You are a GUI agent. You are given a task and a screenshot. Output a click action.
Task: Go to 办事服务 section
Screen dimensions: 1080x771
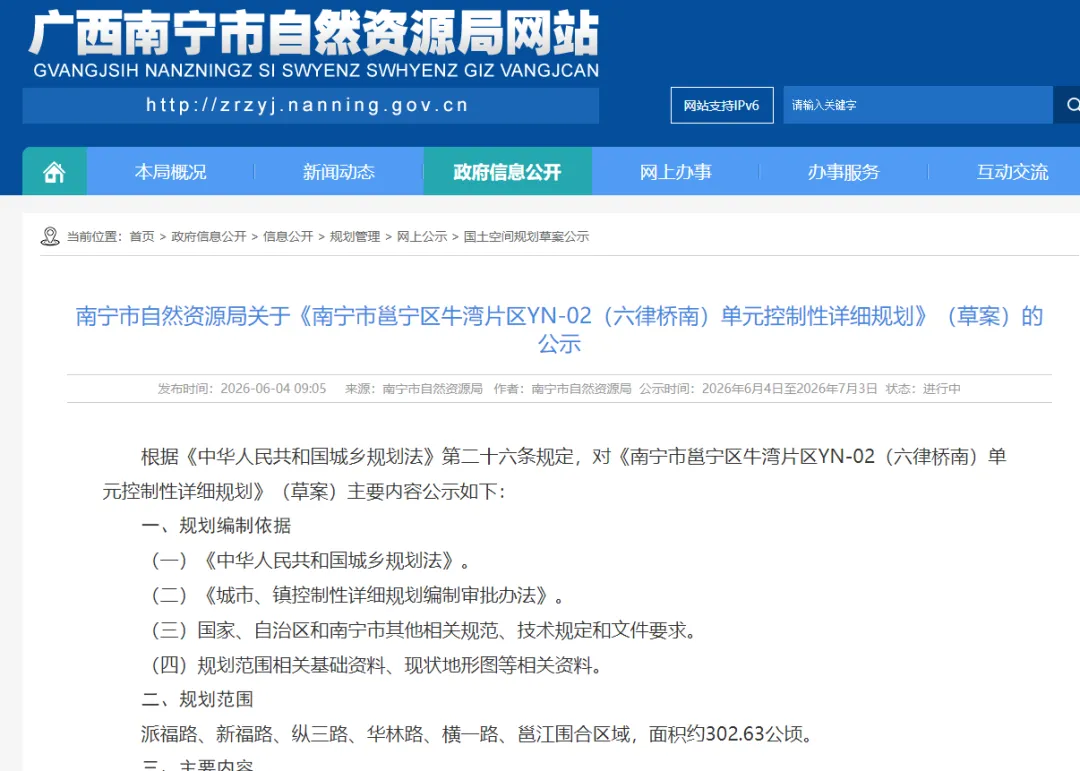coord(844,172)
